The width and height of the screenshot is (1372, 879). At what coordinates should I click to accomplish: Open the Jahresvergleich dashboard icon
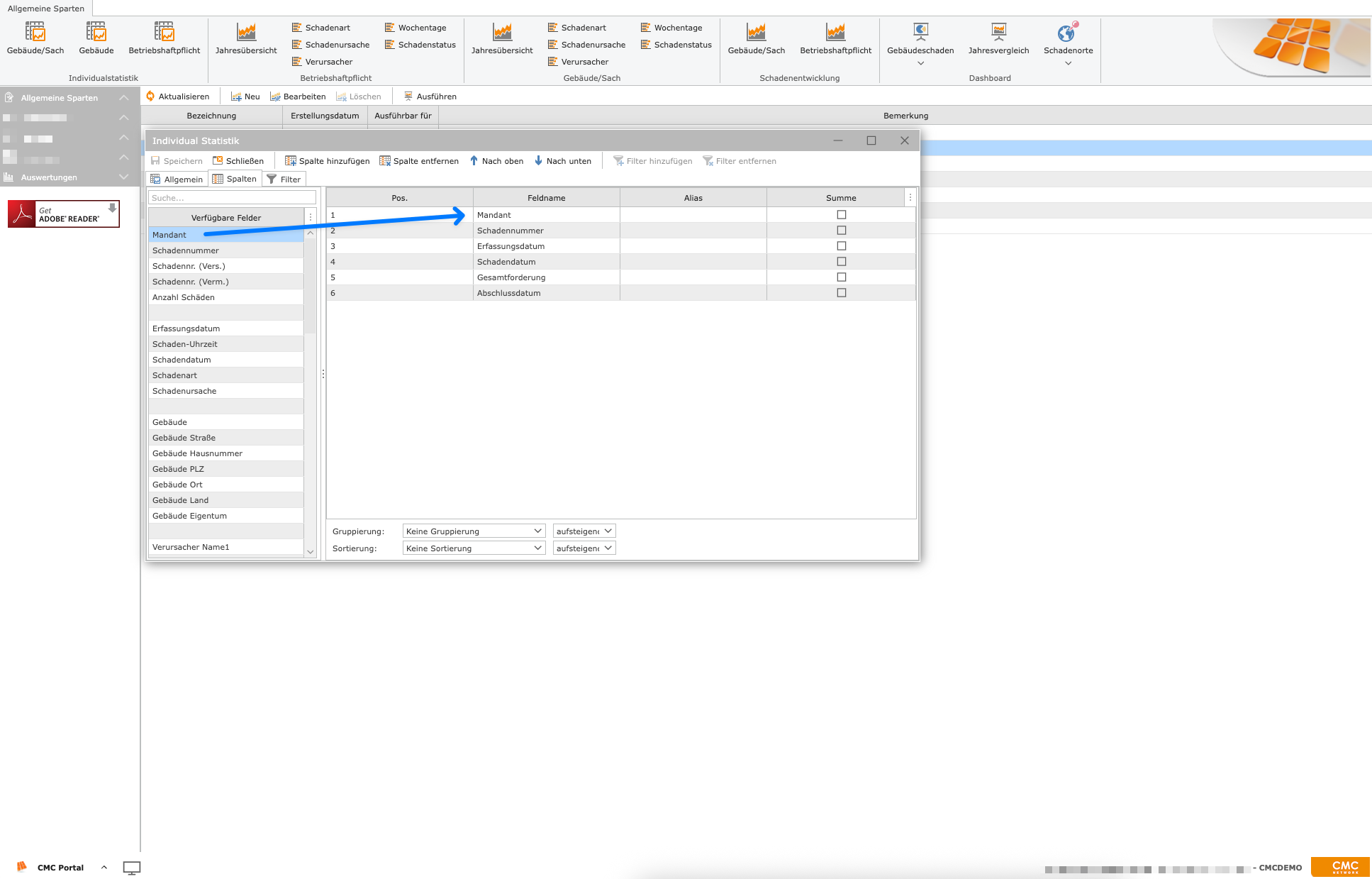click(998, 33)
